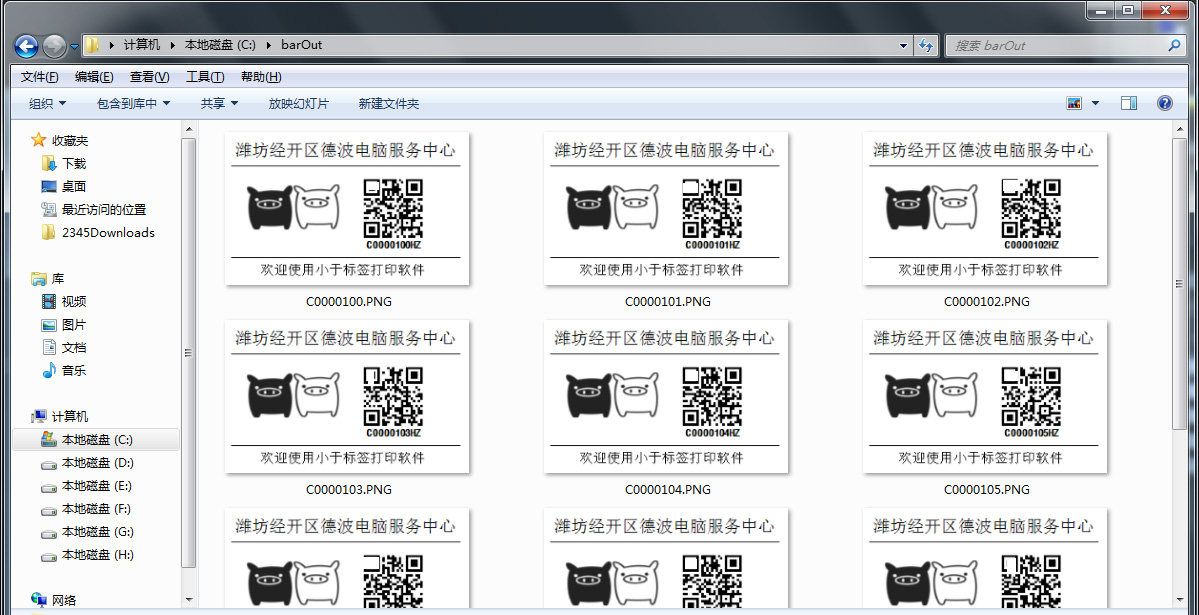1199x615 pixels.
Task: Select the 文档 library
Action: (74, 347)
